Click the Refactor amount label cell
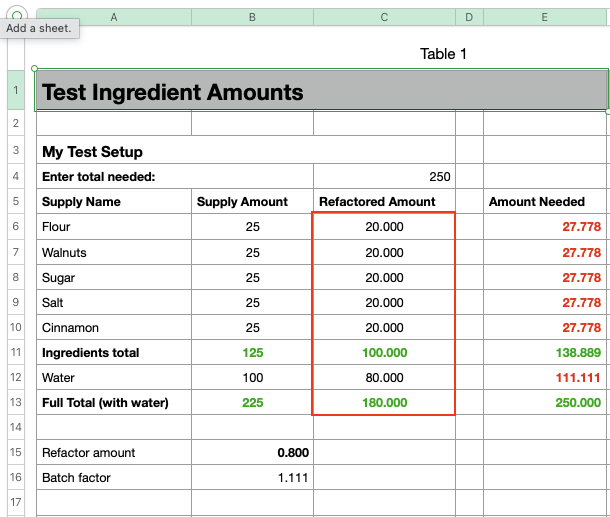 pyautogui.click(x=114, y=452)
